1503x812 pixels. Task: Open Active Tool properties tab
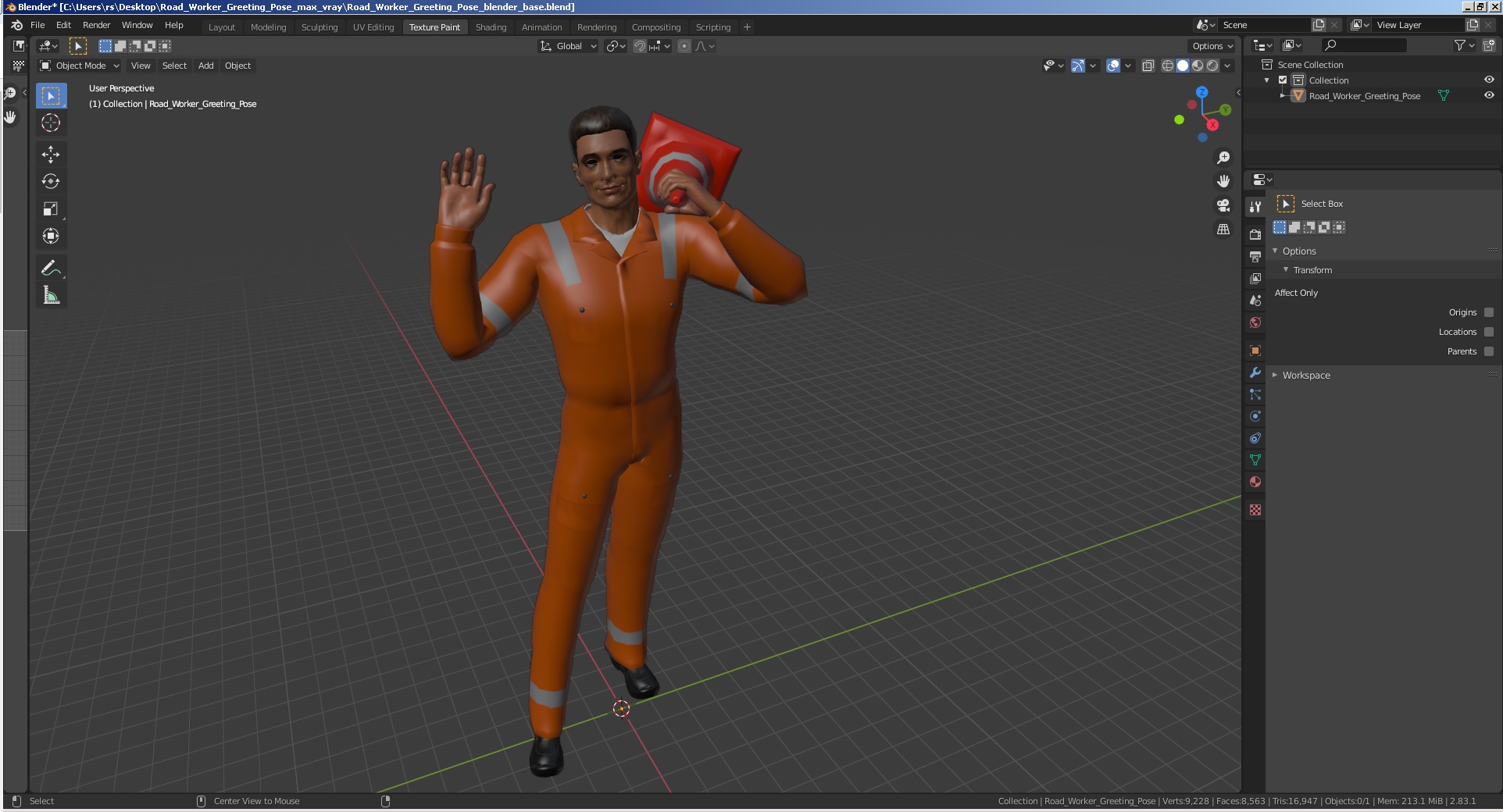[1255, 206]
